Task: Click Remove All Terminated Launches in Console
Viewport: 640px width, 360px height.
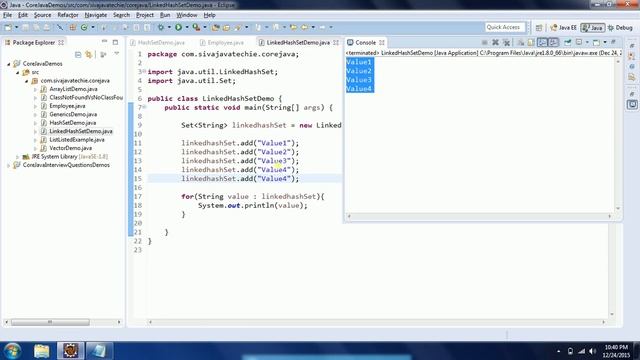Action: click(507, 42)
